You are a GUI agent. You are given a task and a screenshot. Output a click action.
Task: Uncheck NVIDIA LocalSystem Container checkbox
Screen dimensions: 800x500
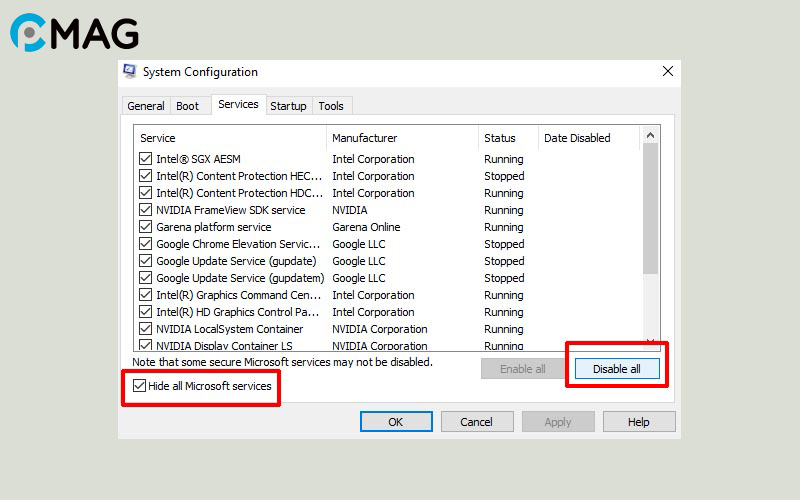pos(146,329)
